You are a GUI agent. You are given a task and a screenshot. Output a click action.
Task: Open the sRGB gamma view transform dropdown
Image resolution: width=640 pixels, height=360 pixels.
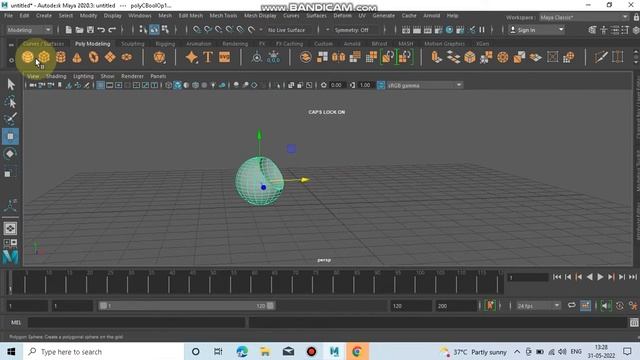coord(424,85)
